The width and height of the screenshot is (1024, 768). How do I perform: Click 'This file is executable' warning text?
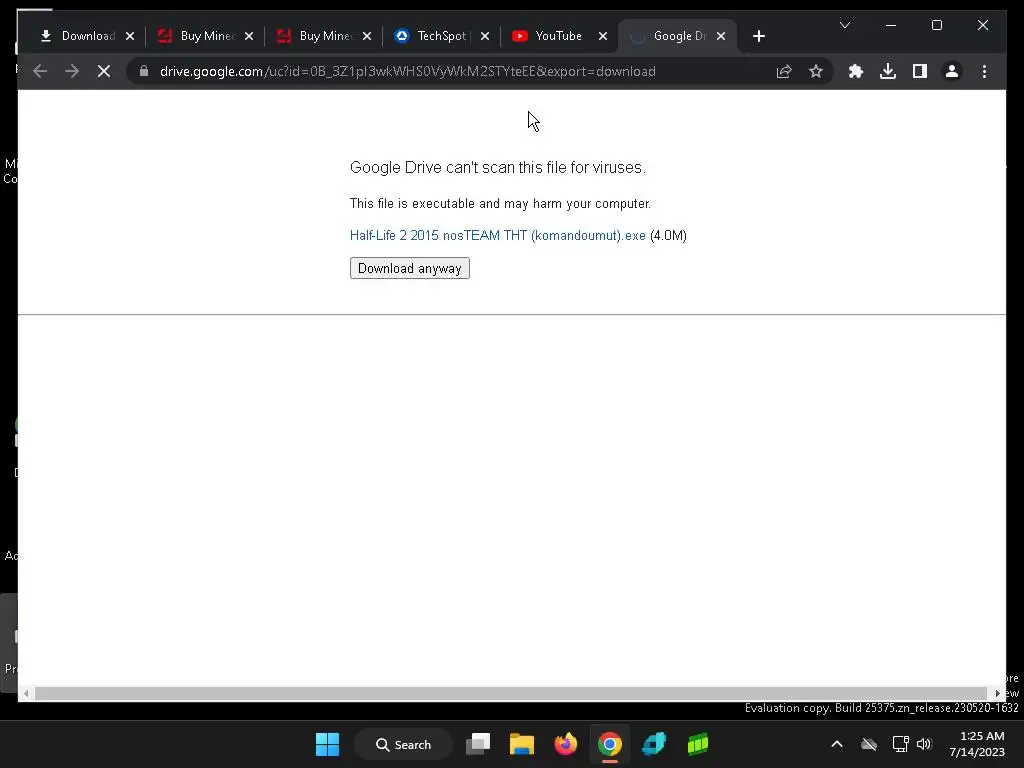coord(500,204)
